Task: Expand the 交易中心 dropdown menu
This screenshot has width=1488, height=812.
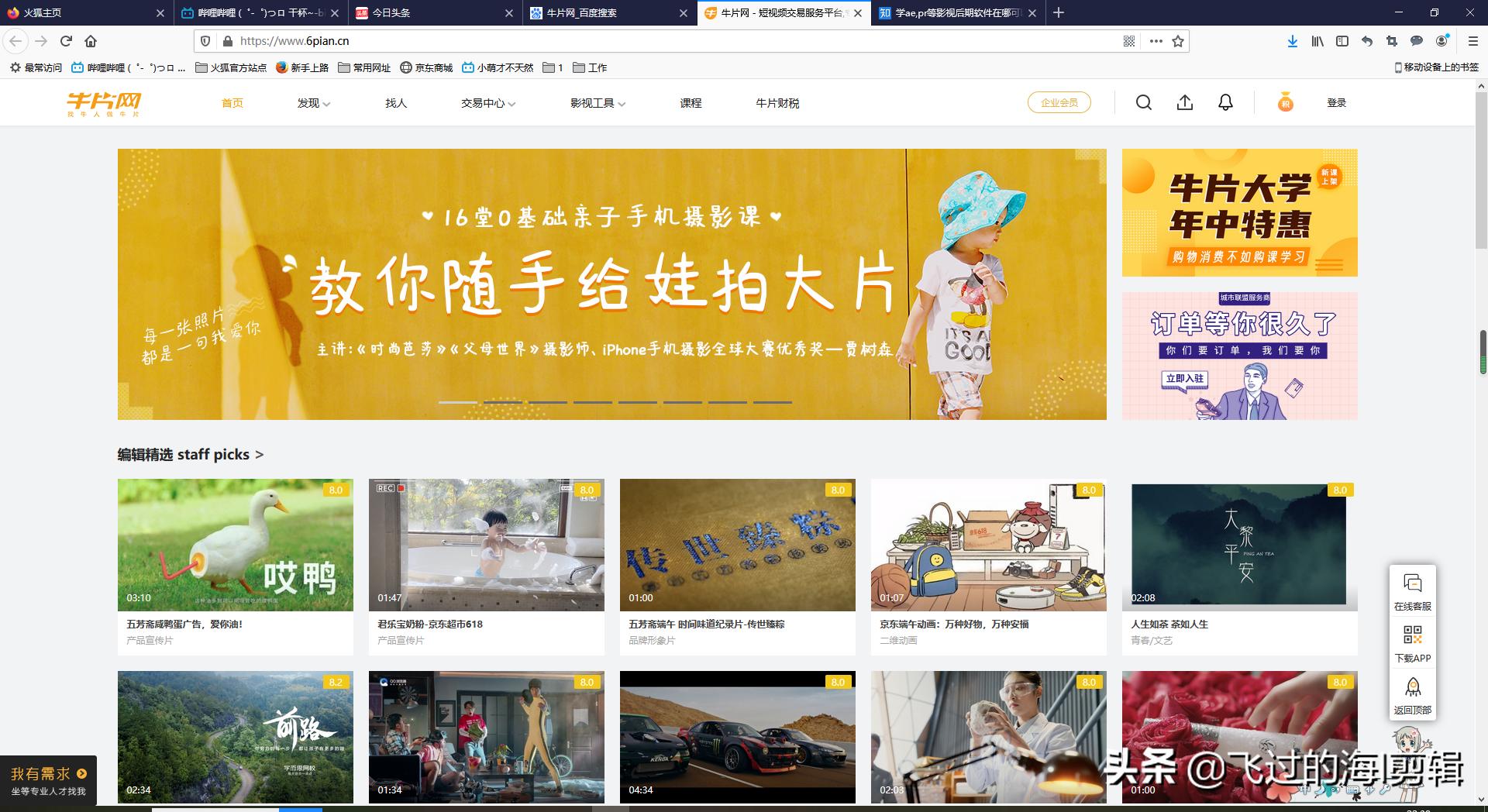Action: click(x=485, y=102)
